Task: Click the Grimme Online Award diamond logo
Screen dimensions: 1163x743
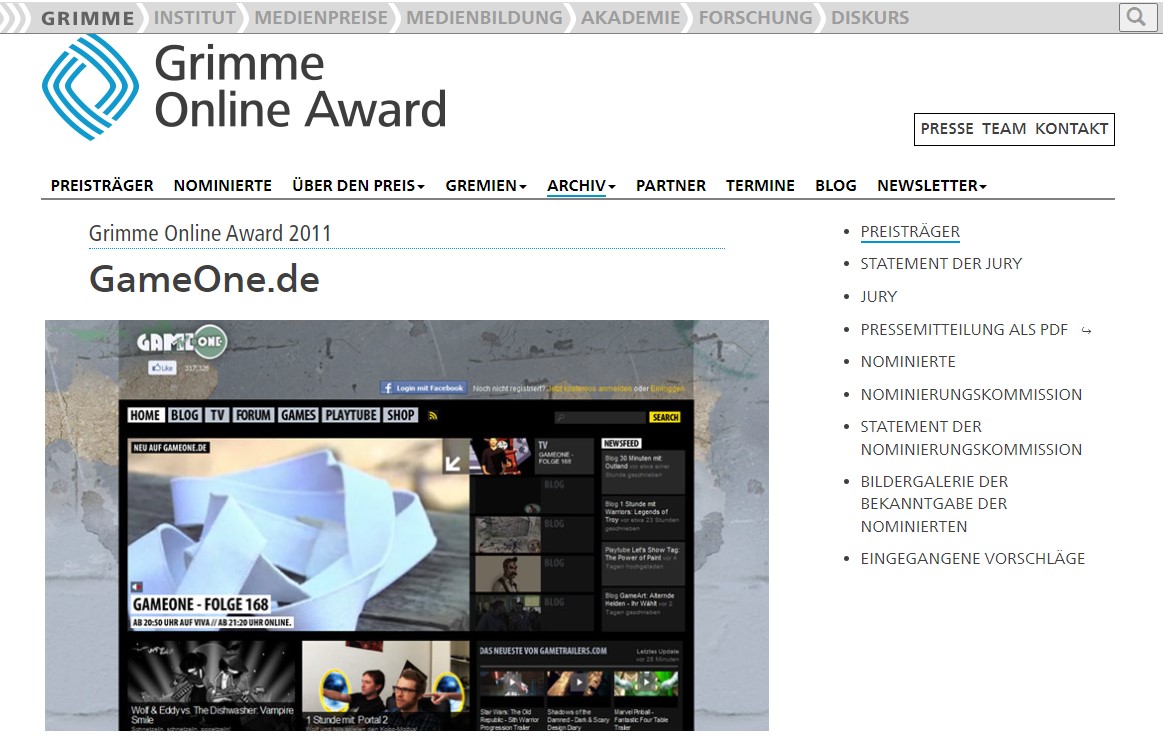Action: (90, 87)
